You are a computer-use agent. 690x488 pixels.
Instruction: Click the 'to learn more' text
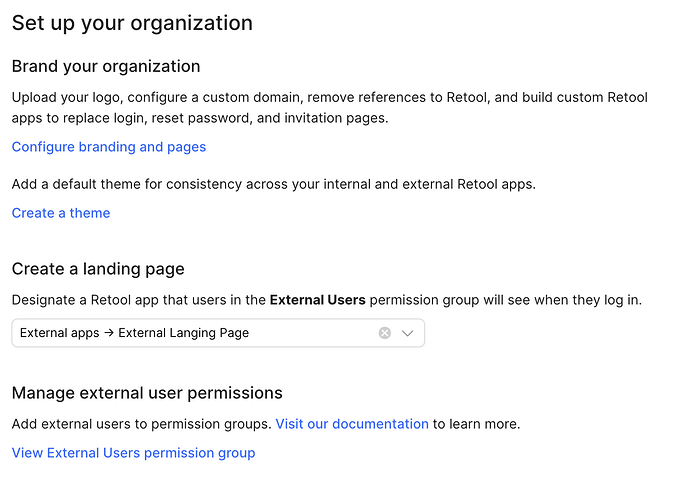[476, 424]
